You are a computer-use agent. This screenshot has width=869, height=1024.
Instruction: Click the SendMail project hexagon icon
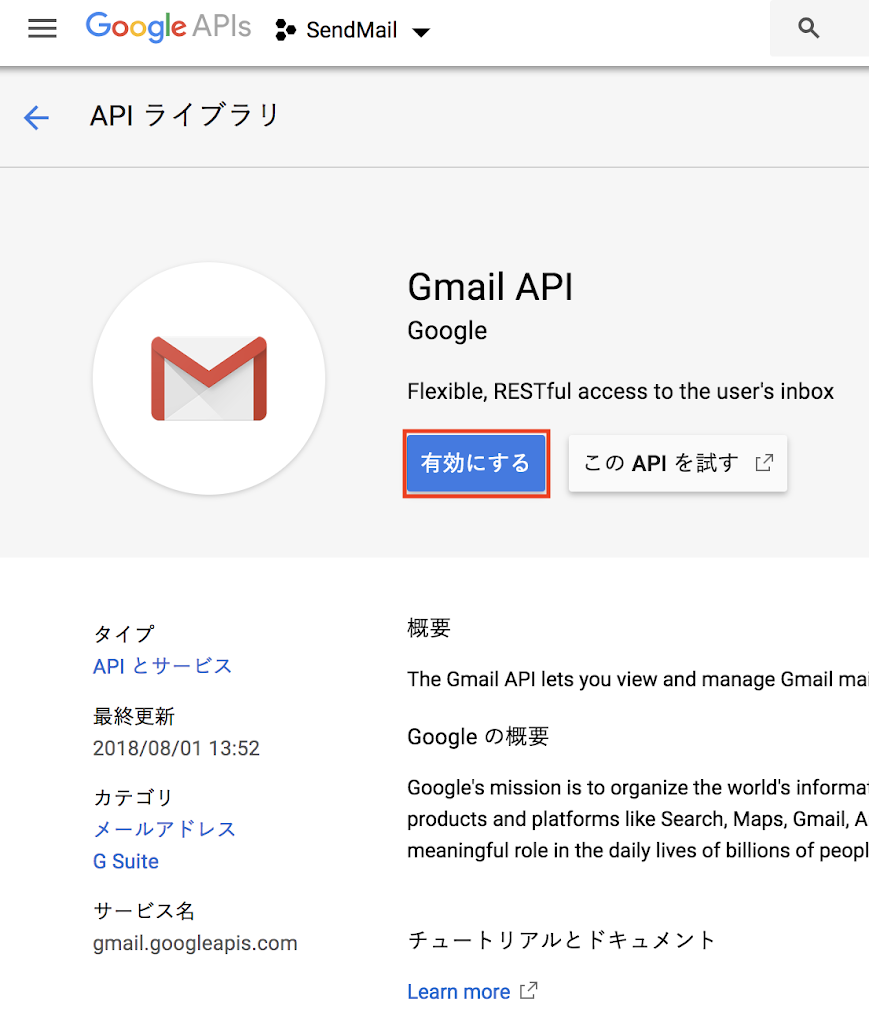tap(285, 30)
